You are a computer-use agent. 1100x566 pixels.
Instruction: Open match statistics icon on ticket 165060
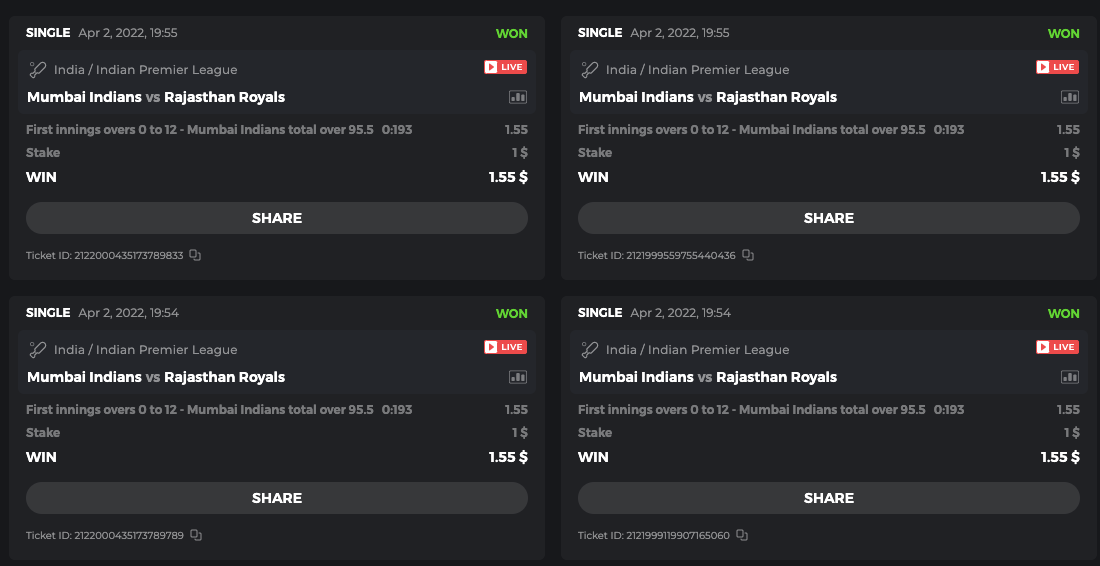(x=1069, y=377)
